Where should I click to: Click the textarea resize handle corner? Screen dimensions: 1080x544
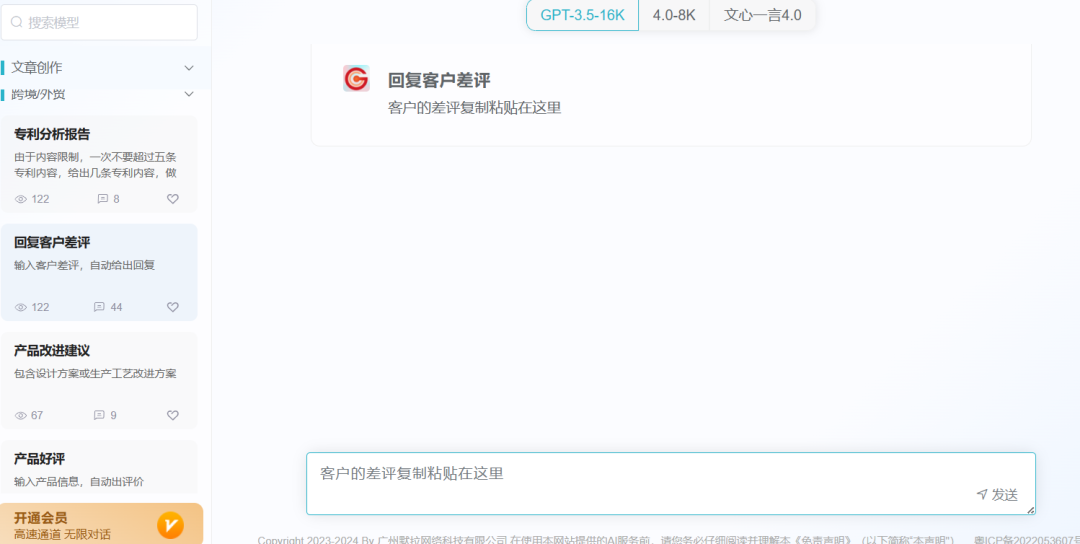[1030, 510]
